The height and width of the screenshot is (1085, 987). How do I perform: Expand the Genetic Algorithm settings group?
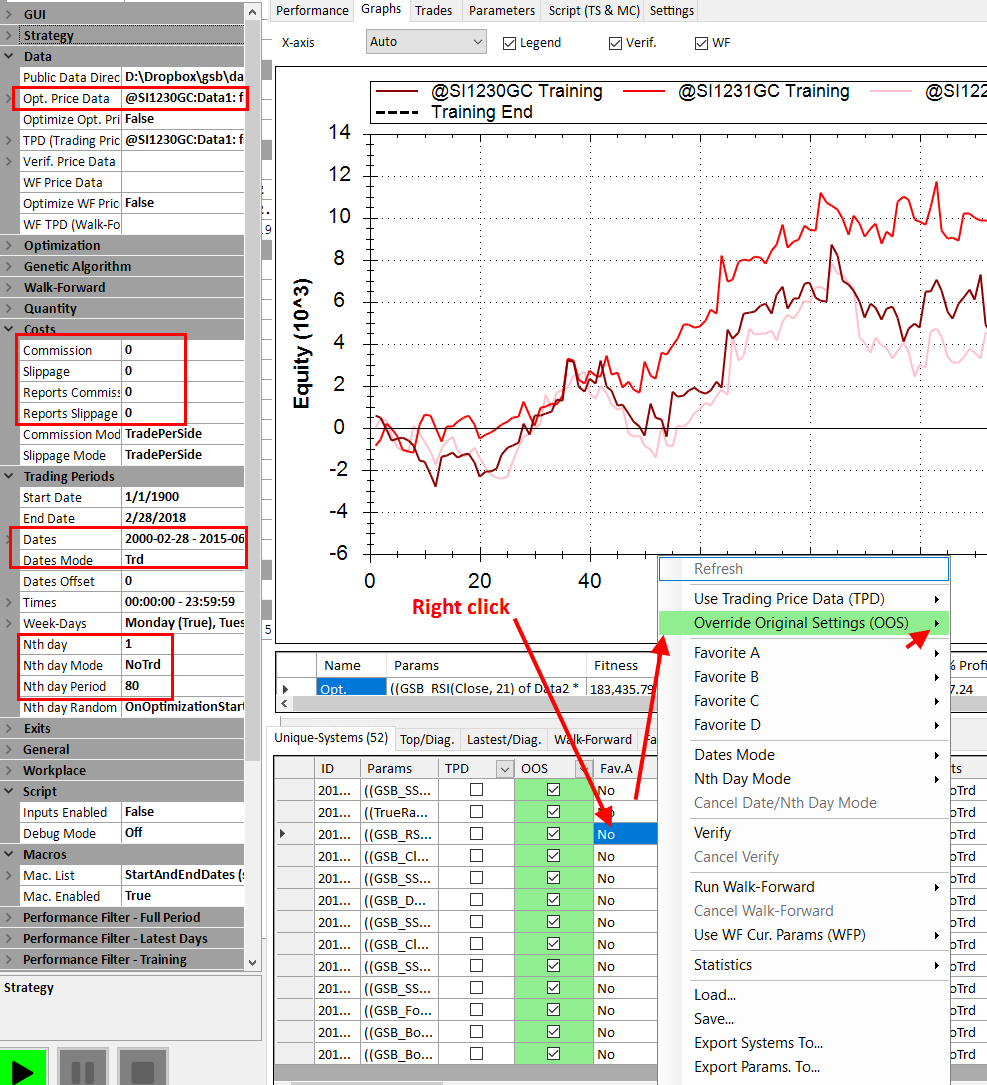(9, 267)
